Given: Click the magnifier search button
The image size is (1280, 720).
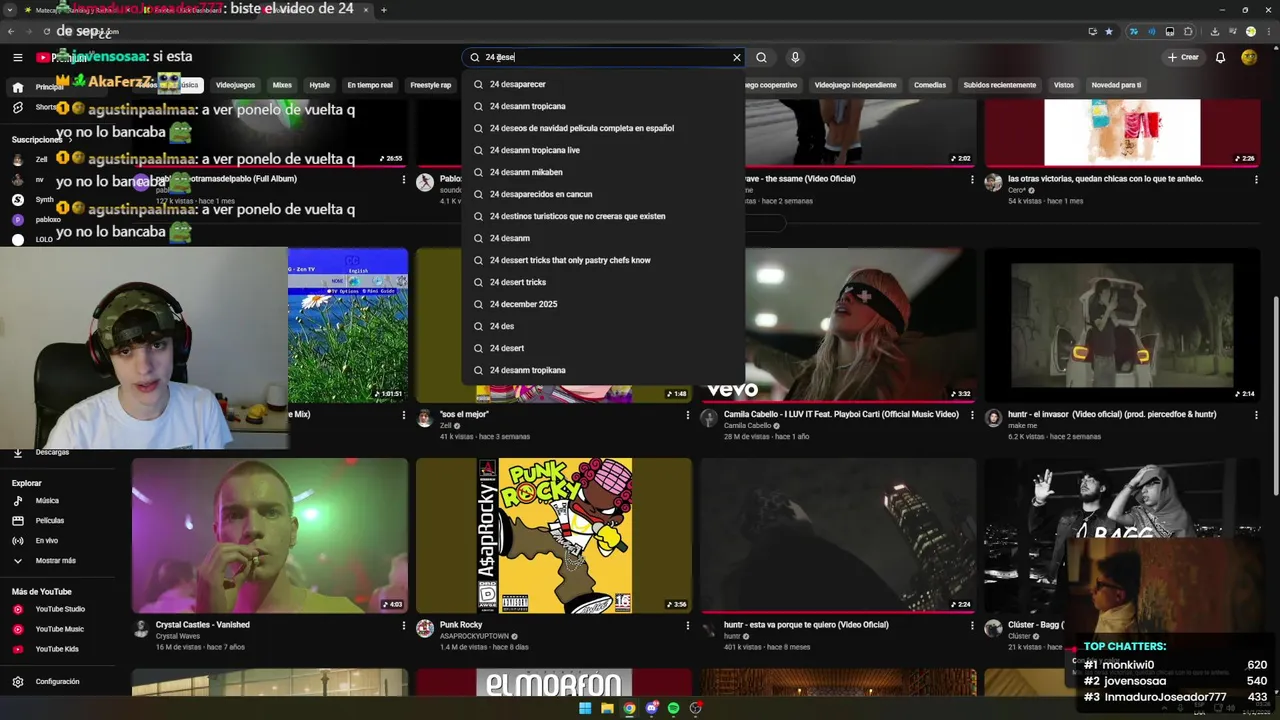Looking at the screenshot, I should click(x=761, y=57).
